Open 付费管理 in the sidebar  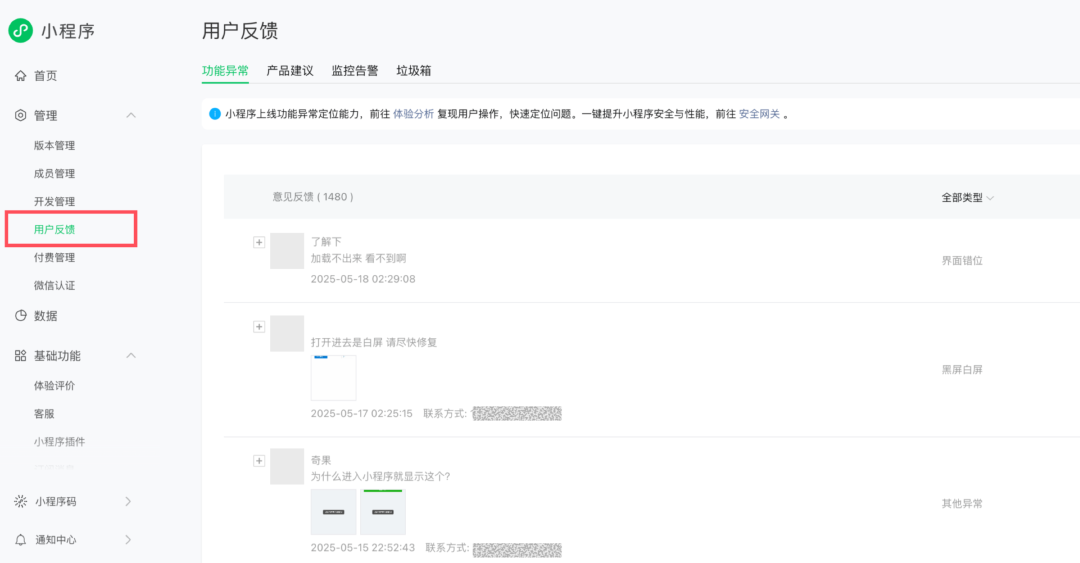click(54, 257)
